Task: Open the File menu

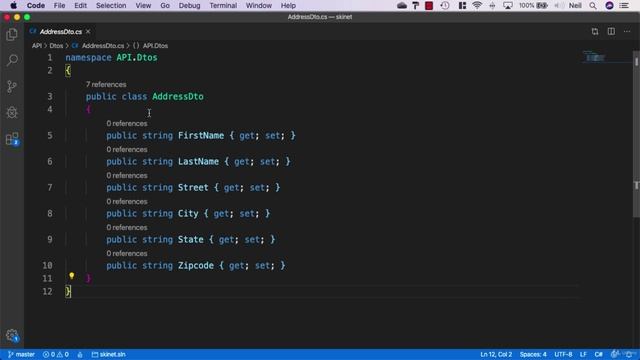Action: tap(59, 5)
